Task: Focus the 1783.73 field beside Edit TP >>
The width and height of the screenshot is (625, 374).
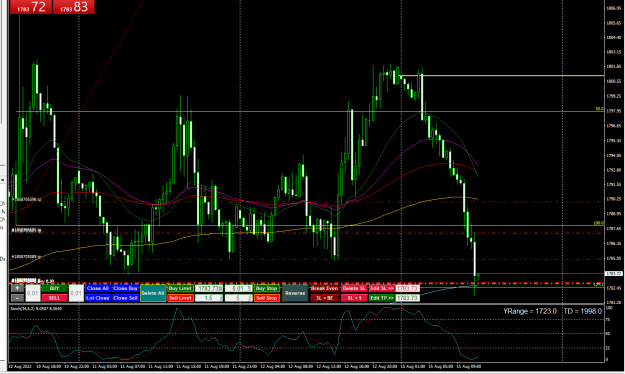Action: 407,298
